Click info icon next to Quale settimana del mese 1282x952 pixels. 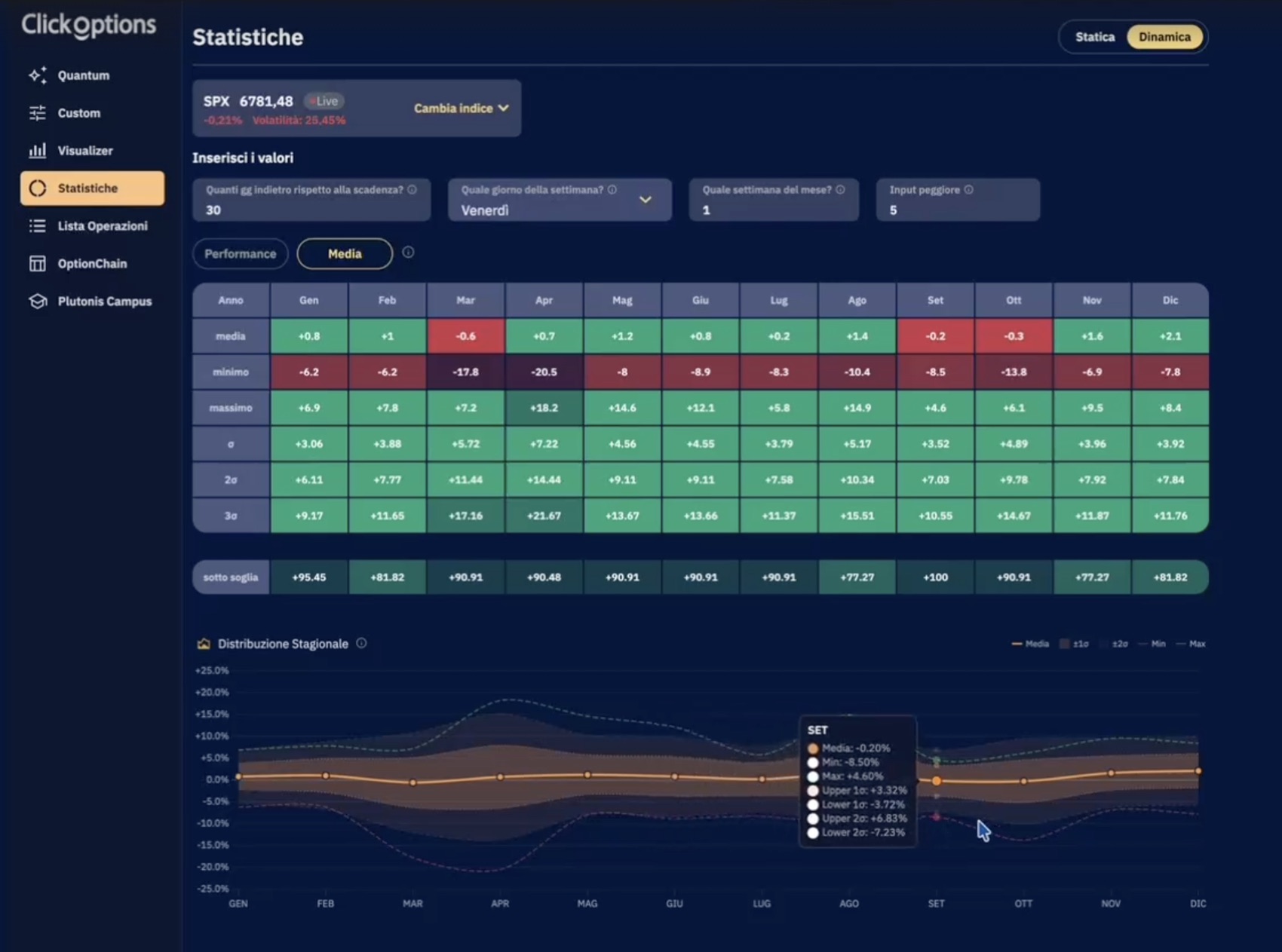point(840,190)
